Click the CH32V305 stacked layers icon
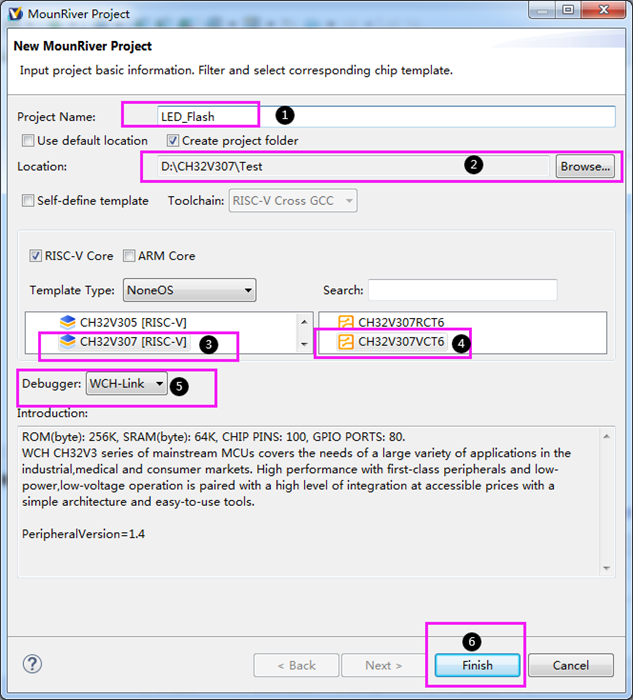 (x=67, y=322)
